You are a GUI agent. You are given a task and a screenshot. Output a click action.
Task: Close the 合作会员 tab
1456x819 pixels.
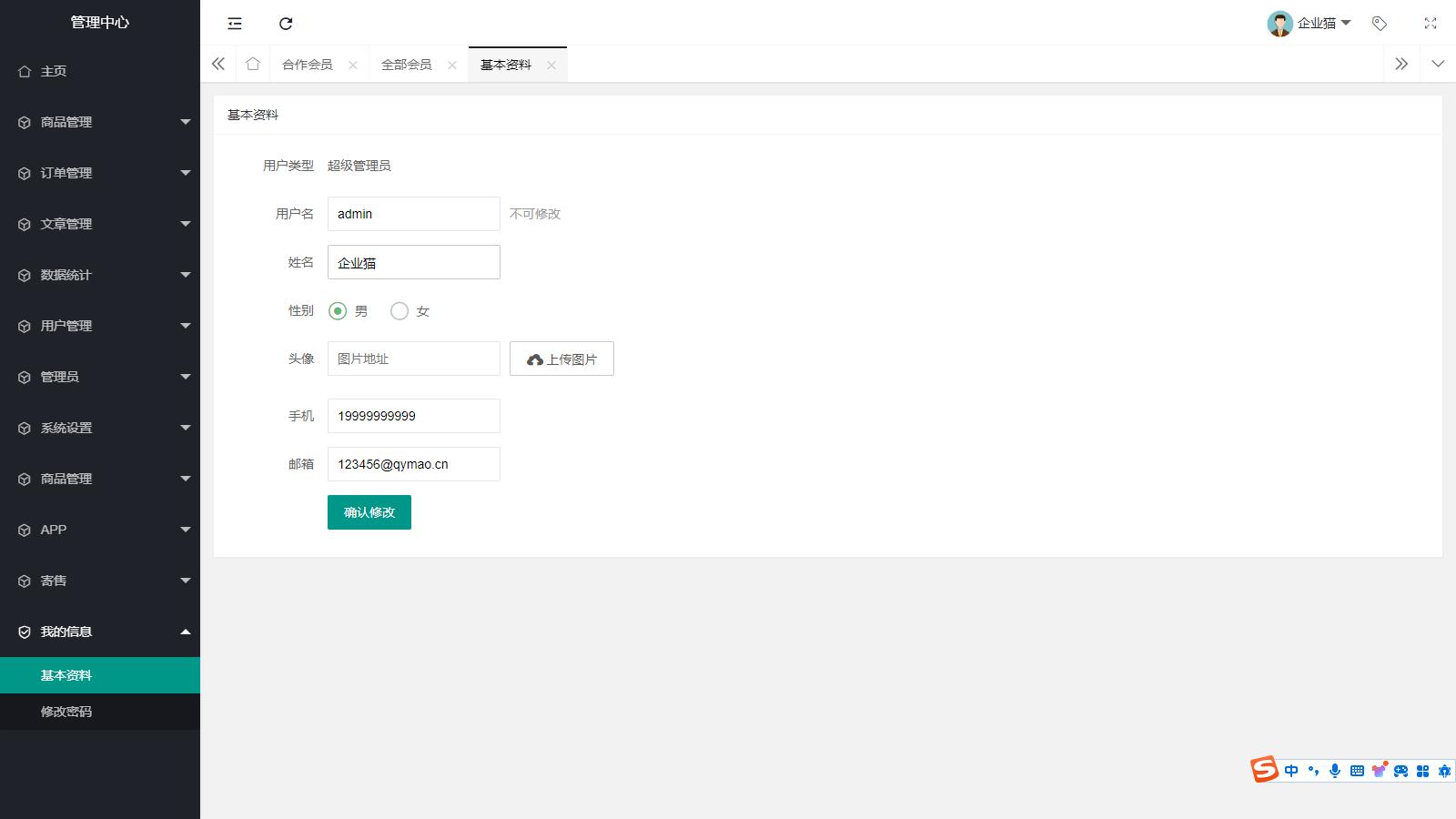(353, 66)
